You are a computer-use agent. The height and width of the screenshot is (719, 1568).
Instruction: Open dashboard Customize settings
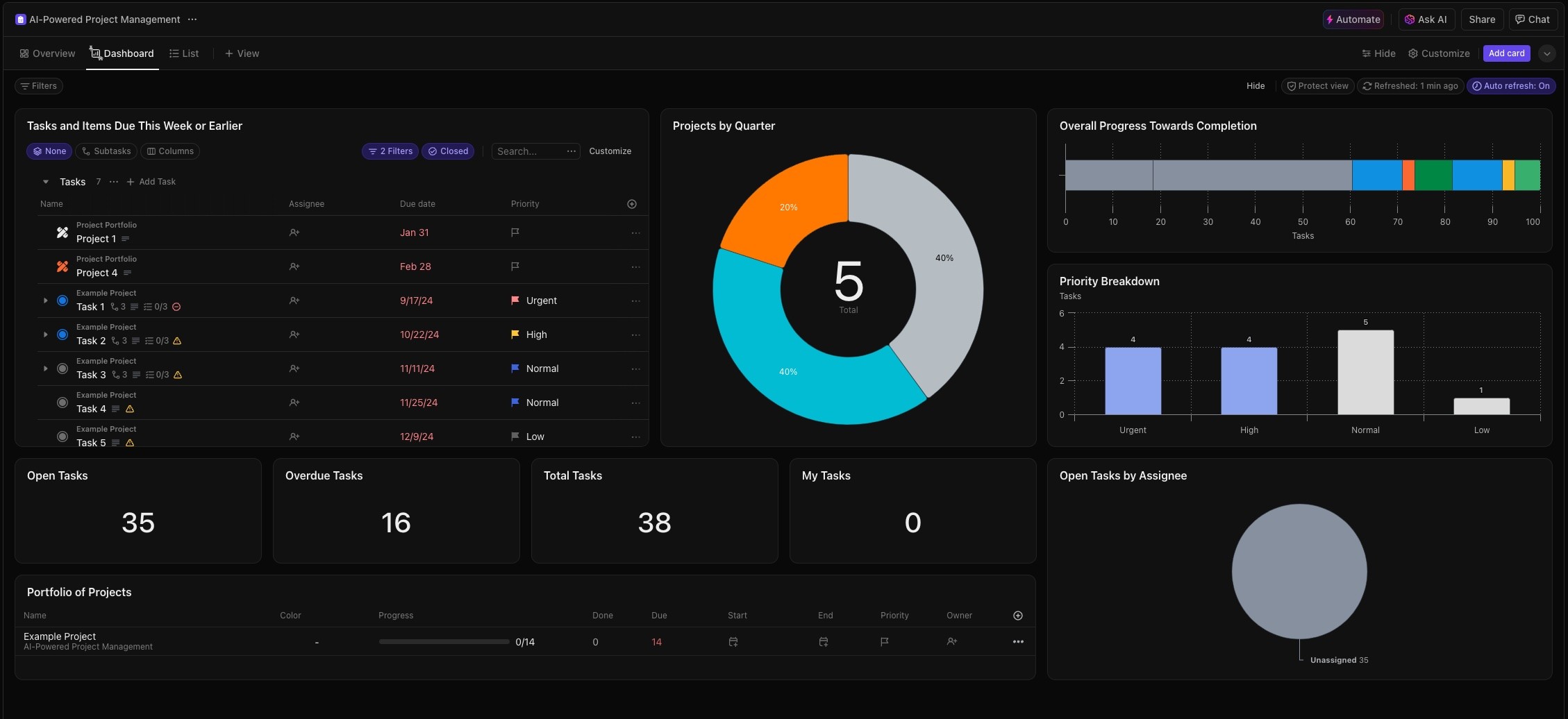1439,53
